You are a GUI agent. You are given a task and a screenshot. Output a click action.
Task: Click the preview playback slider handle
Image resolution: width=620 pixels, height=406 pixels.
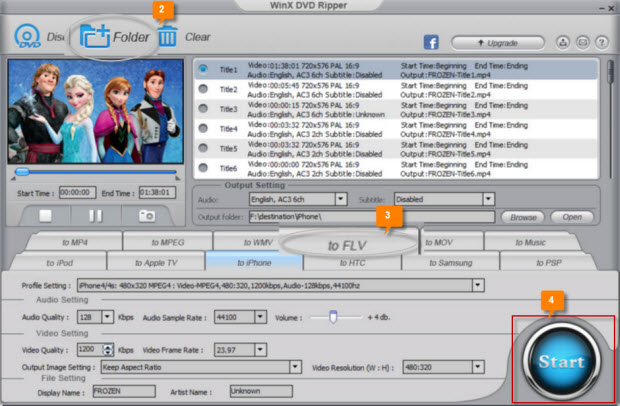(22, 172)
